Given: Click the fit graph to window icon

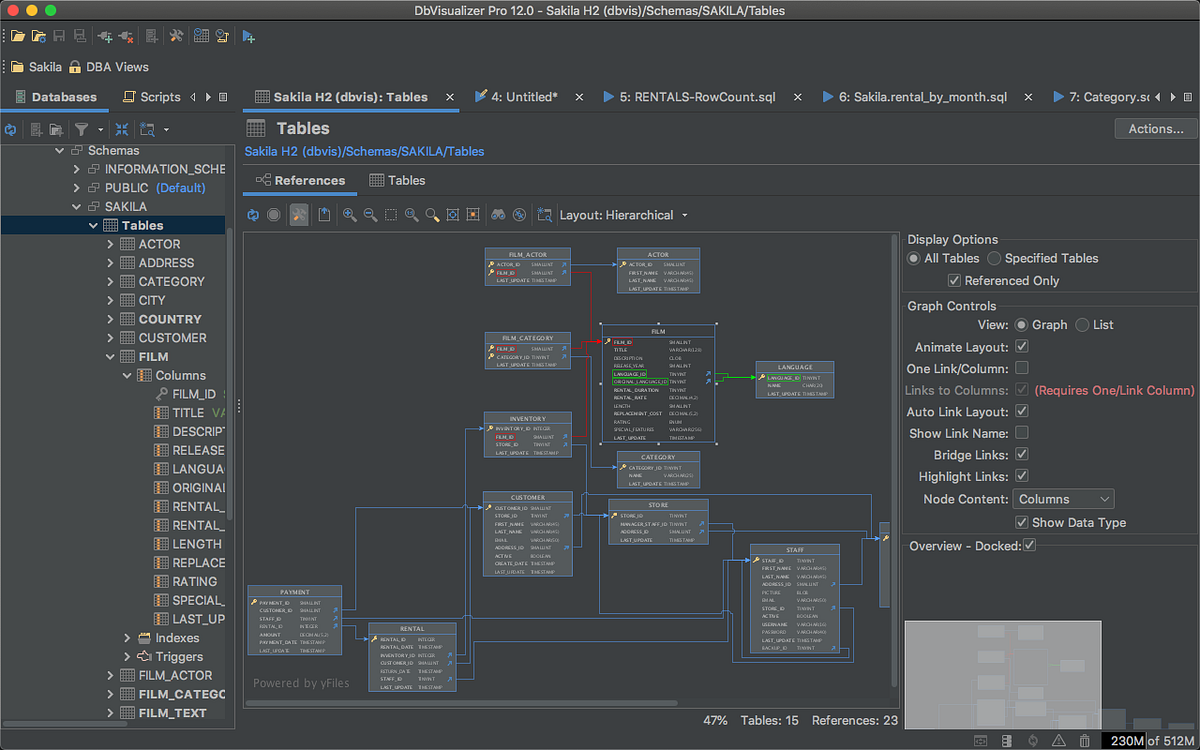Looking at the screenshot, I should [453, 215].
